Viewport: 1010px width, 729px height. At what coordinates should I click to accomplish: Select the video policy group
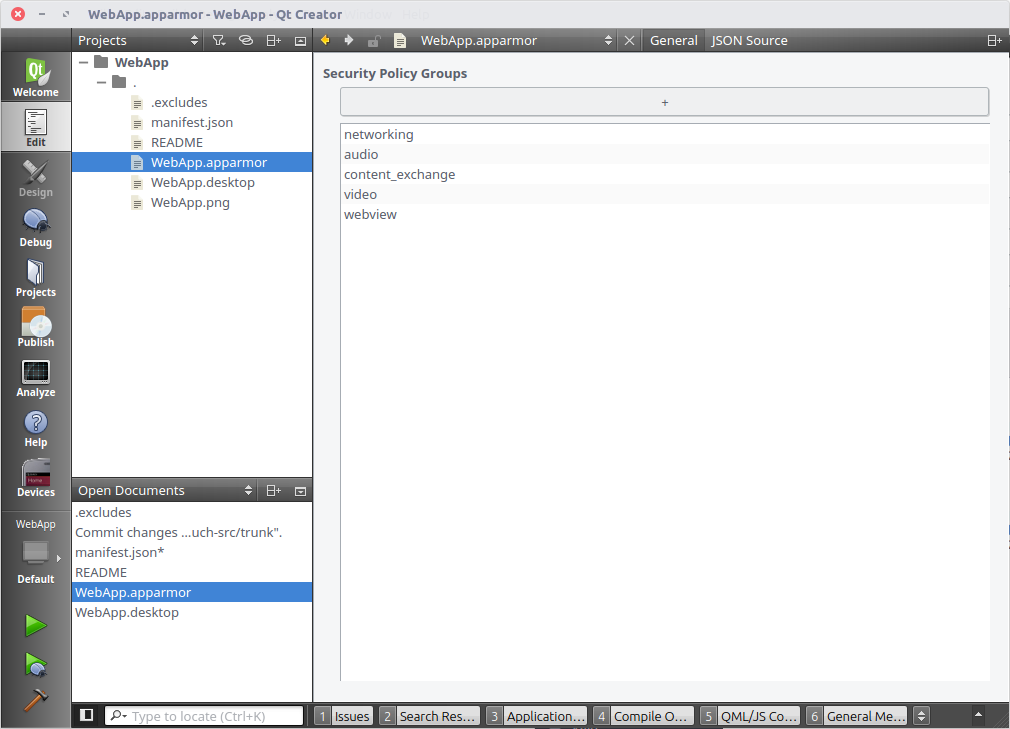665,194
